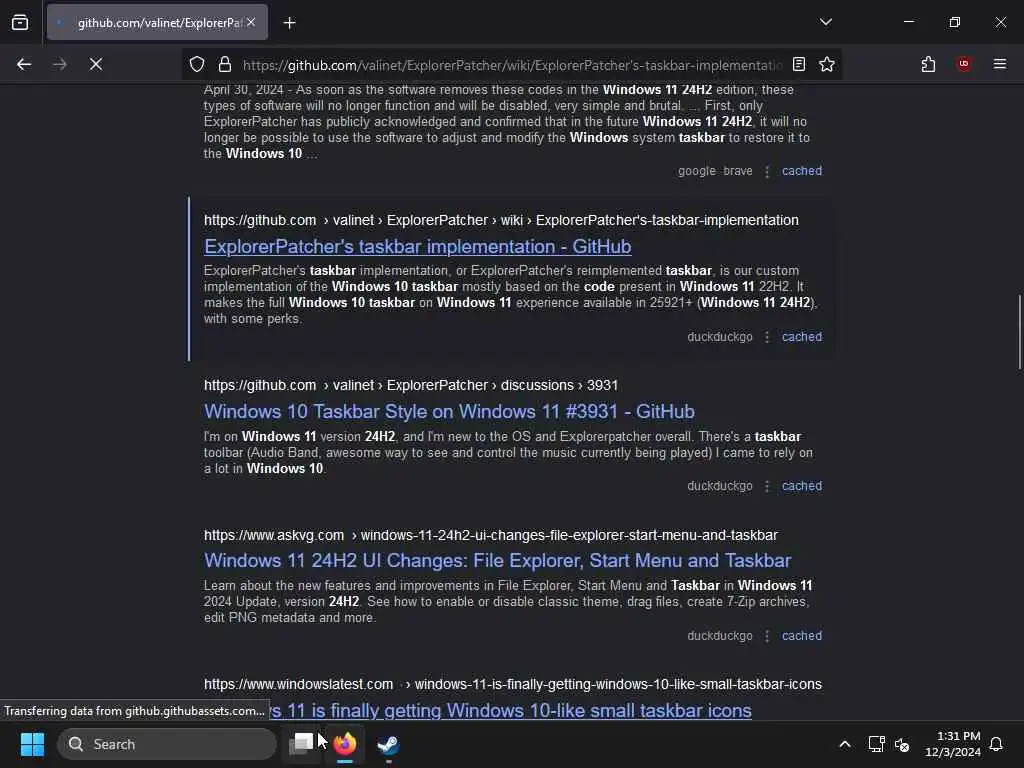
Task: Open Firefox View button in tab strip
Action: pos(20,23)
